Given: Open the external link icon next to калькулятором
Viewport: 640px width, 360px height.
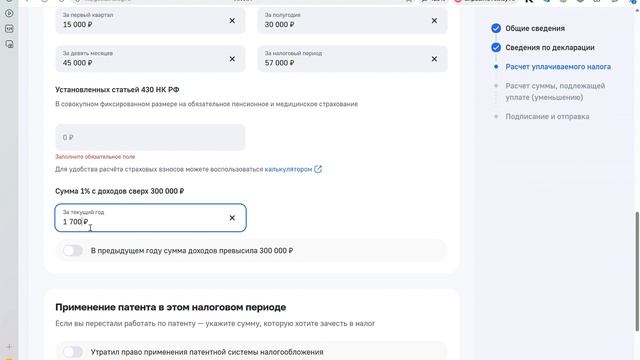Looking at the screenshot, I should click(x=318, y=169).
